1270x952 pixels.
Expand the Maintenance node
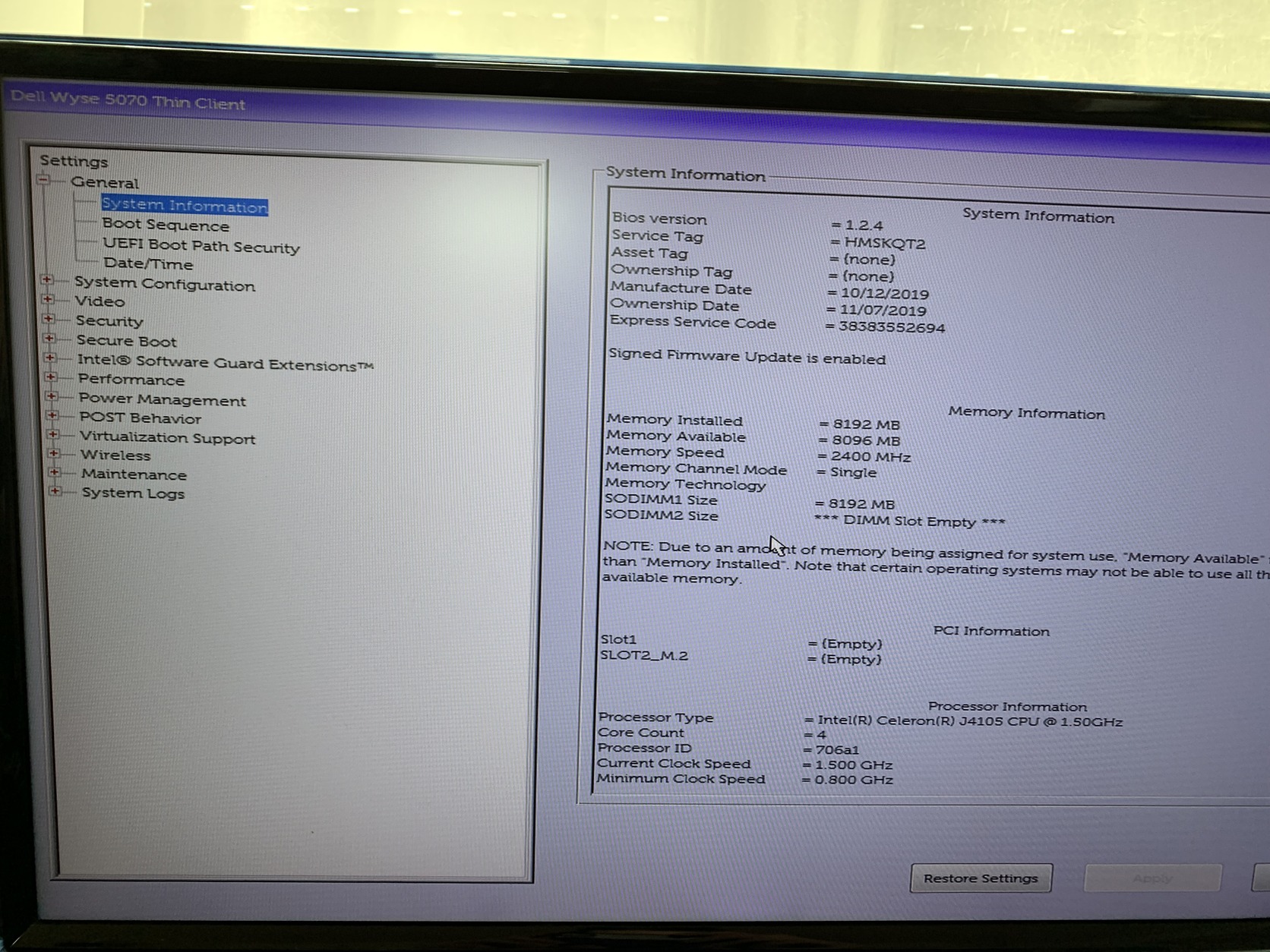click(55, 472)
